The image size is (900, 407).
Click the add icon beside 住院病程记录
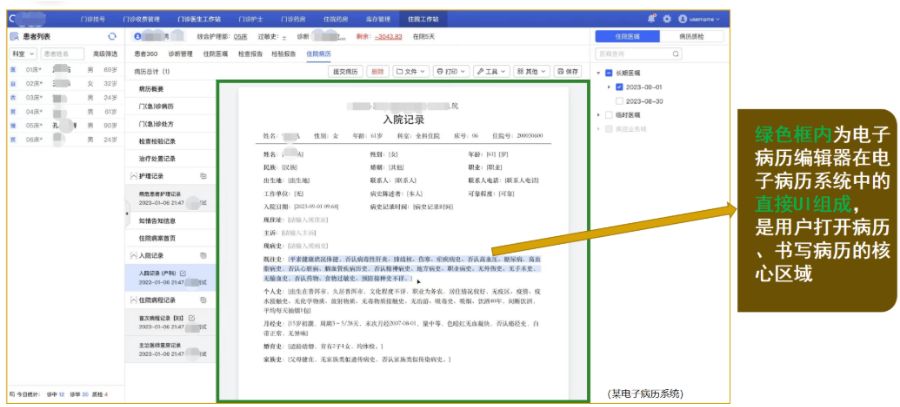[x=203, y=299]
